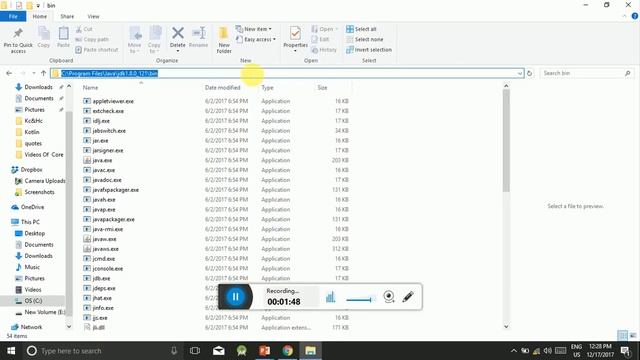Open the Move to dropdown
The image size is (640, 360).
pyautogui.click(x=135, y=48)
